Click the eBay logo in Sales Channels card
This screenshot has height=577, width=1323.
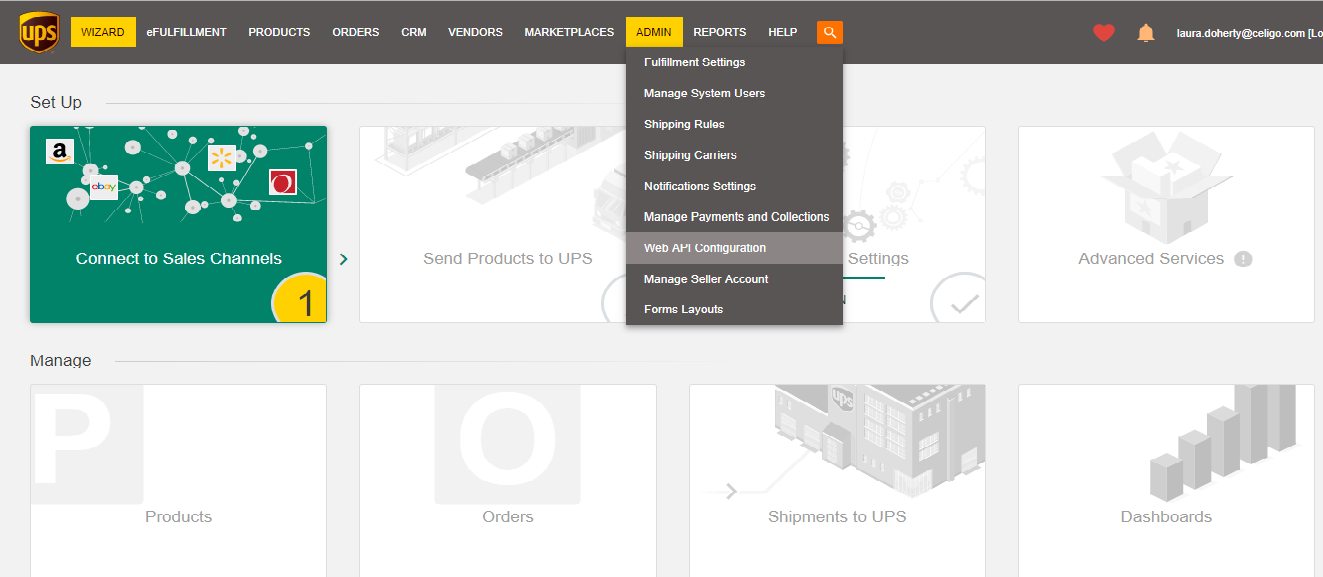[x=104, y=187]
